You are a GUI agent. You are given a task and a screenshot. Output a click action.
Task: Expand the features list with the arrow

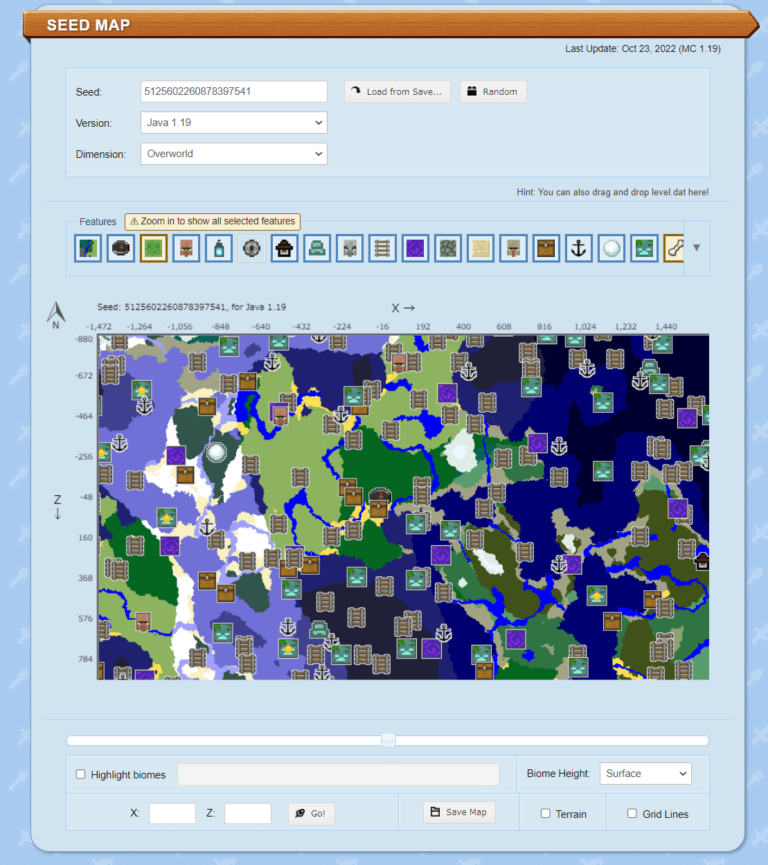[697, 248]
